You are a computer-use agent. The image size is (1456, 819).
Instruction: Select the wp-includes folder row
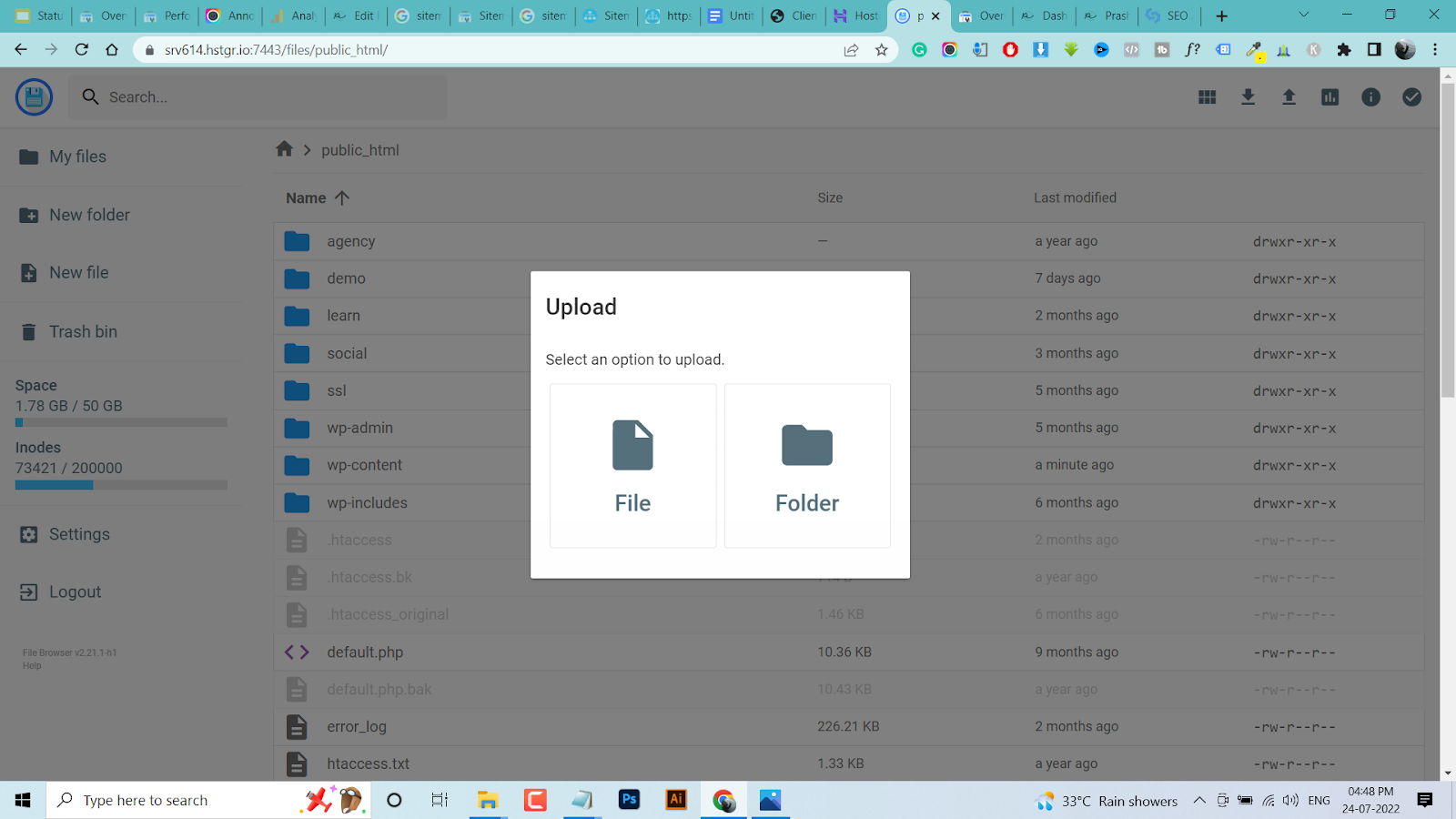pos(849,502)
